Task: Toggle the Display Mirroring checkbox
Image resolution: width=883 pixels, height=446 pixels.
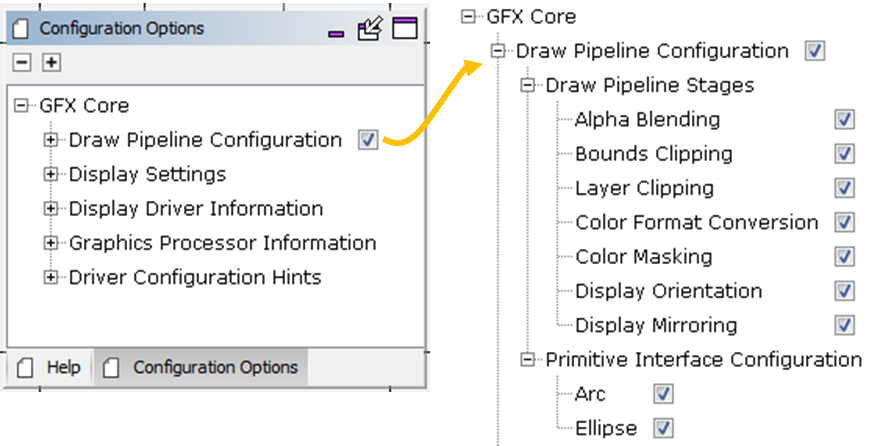Action: pos(844,325)
